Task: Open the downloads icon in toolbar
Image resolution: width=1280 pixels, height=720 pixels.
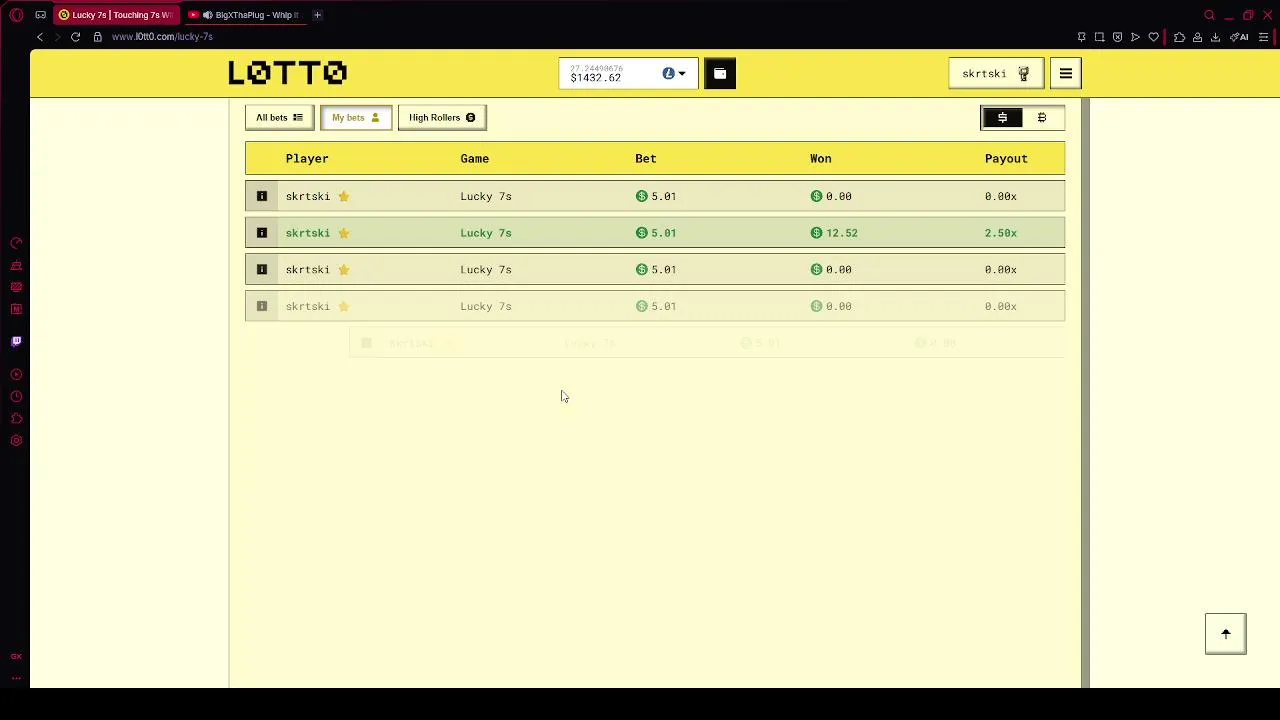Action: [1215, 37]
